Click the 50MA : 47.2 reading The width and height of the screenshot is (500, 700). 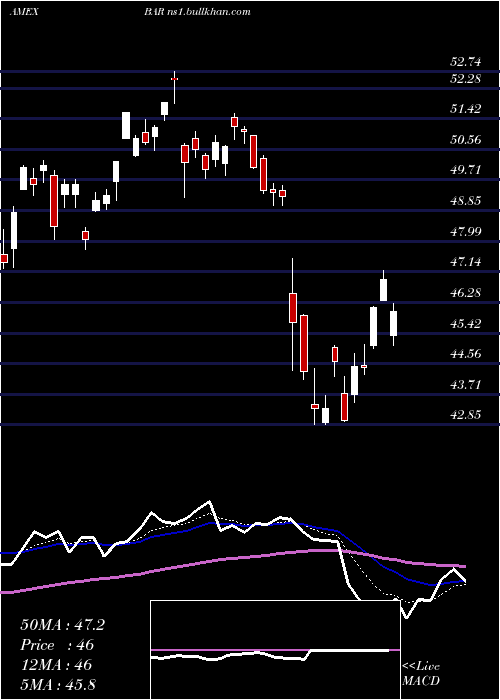point(62,625)
